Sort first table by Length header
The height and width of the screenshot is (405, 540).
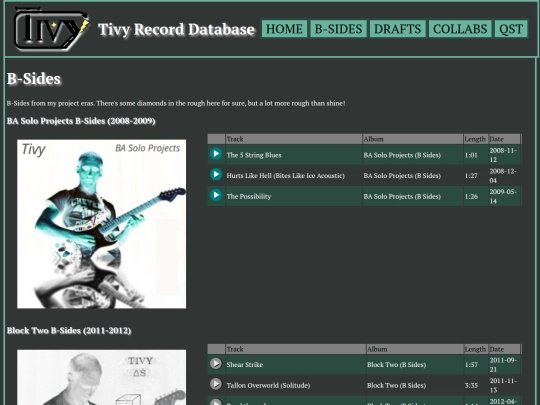[x=476, y=139]
